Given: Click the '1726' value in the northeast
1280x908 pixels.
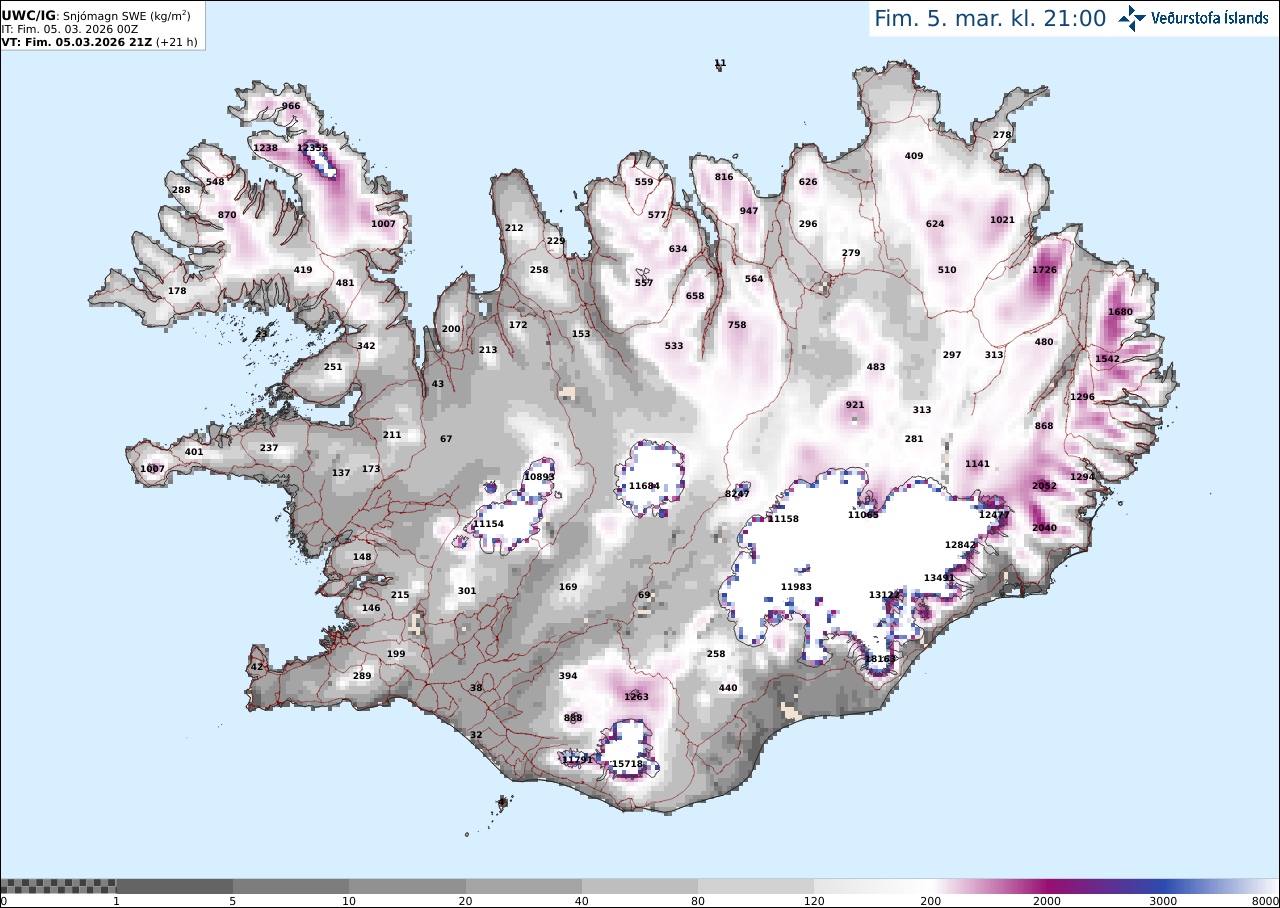Looking at the screenshot, I should [1044, 270].
